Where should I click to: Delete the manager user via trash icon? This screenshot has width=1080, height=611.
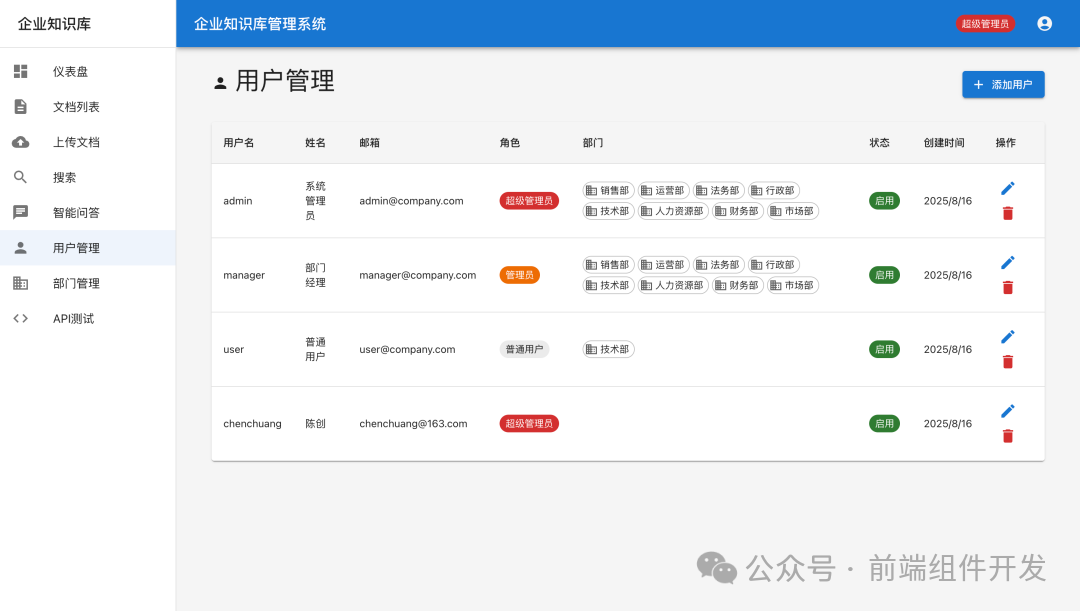tap(1007, 287)
